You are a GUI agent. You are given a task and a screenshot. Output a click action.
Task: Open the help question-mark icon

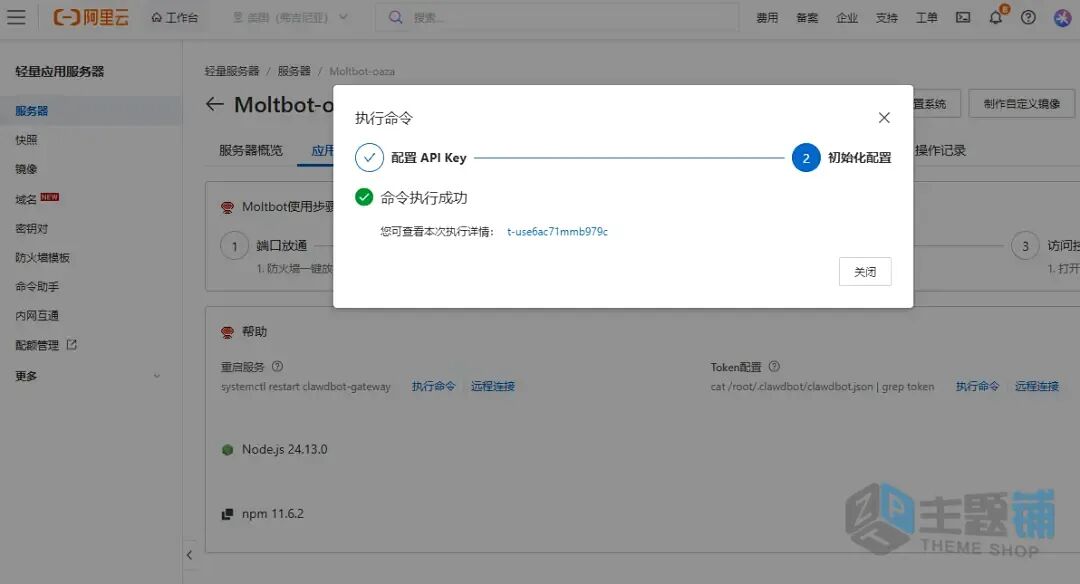pos(1028,17)
